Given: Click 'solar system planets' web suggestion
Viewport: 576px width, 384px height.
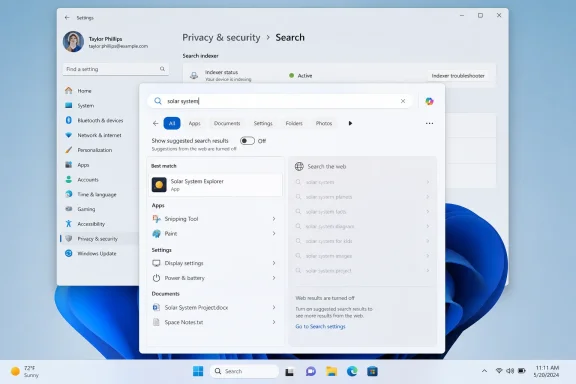Looking at the screenshot, I should (363, 197).
